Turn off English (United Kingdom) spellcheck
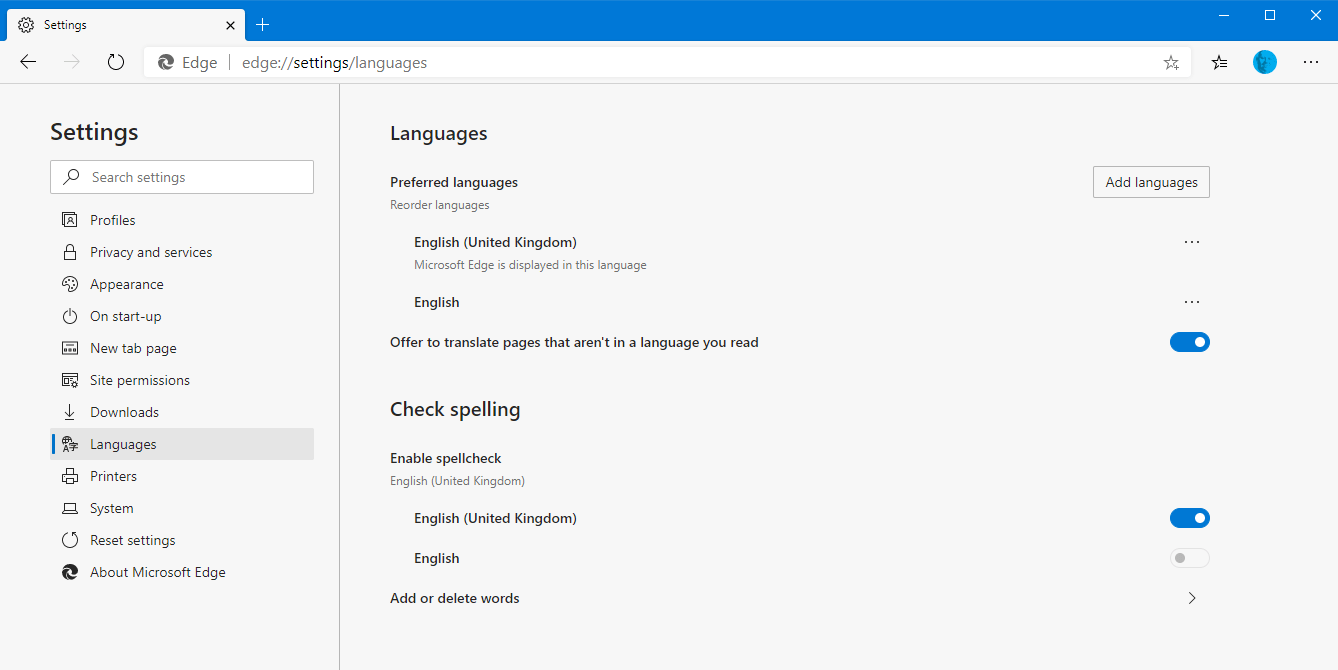This screenshot has height=670, width=1338. click(x=1189, y=518)
